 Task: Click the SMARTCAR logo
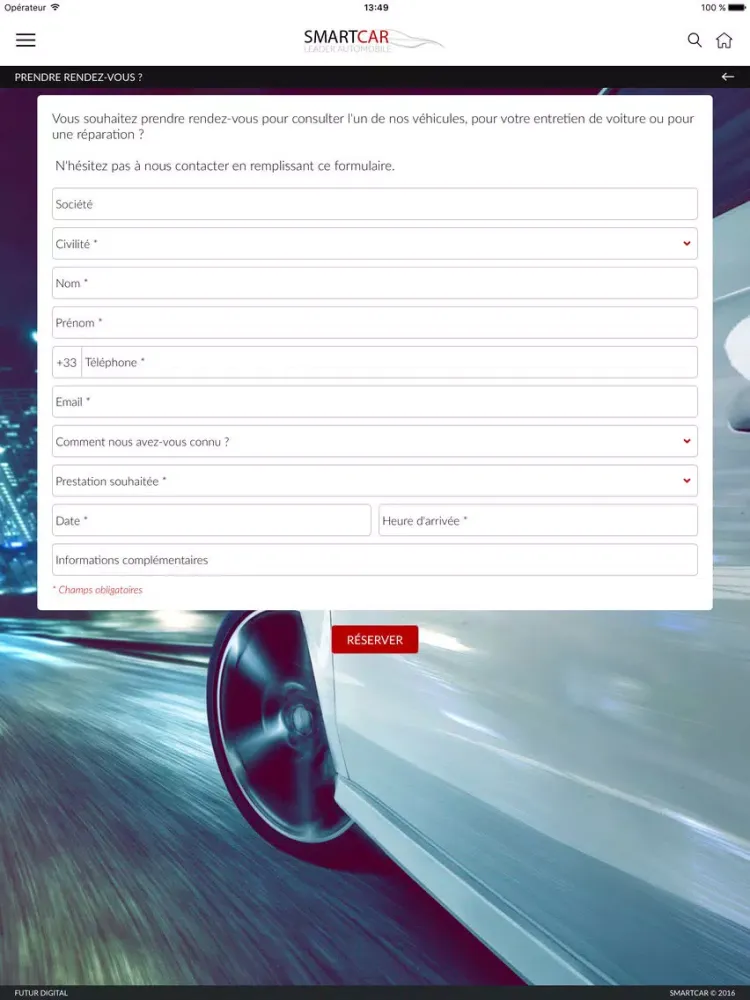[374, 40]
